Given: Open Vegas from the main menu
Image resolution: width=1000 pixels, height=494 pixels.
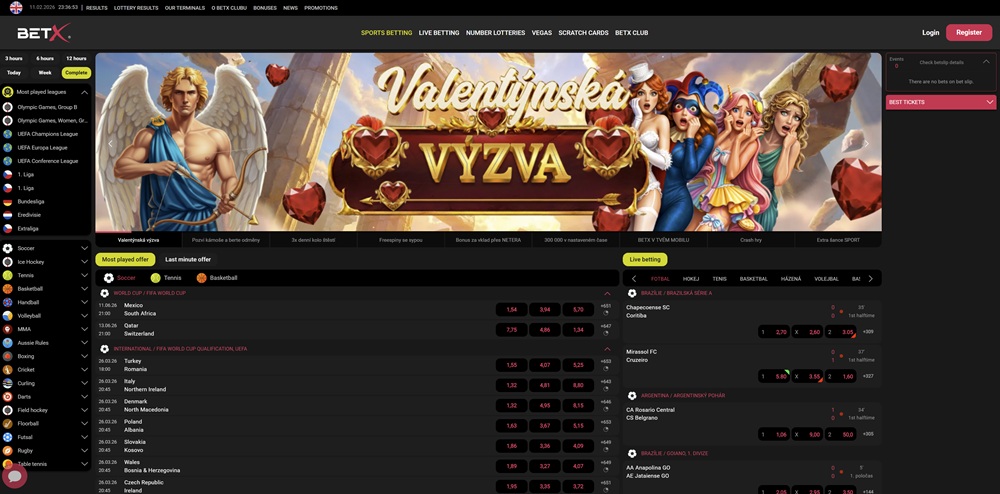Looking at the screenshot, I should (542, 33).
